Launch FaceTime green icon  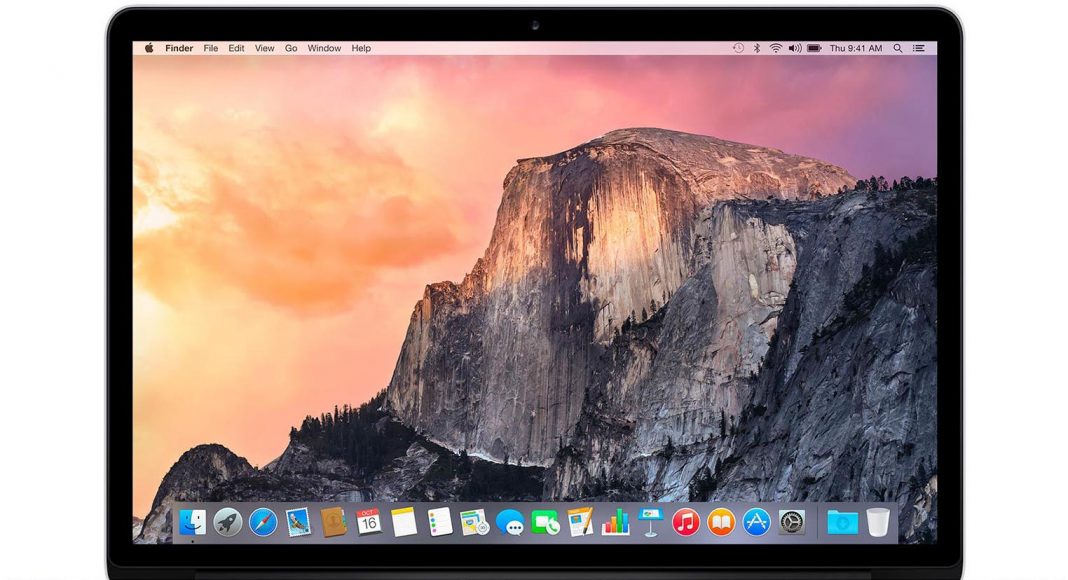click(x=545, y=523)
